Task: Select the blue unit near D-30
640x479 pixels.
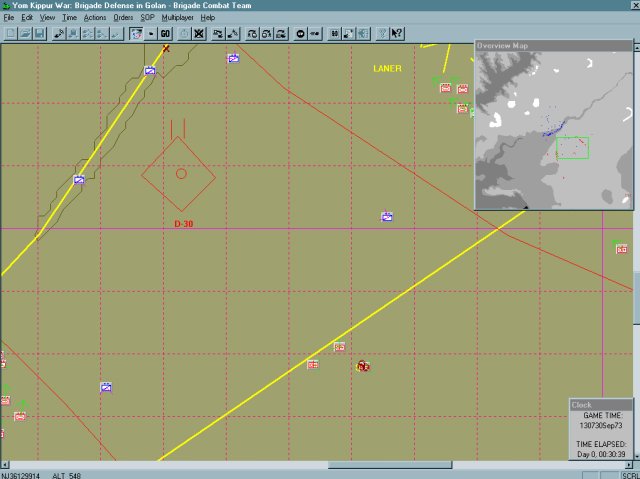Action: (x=79, y=180)
